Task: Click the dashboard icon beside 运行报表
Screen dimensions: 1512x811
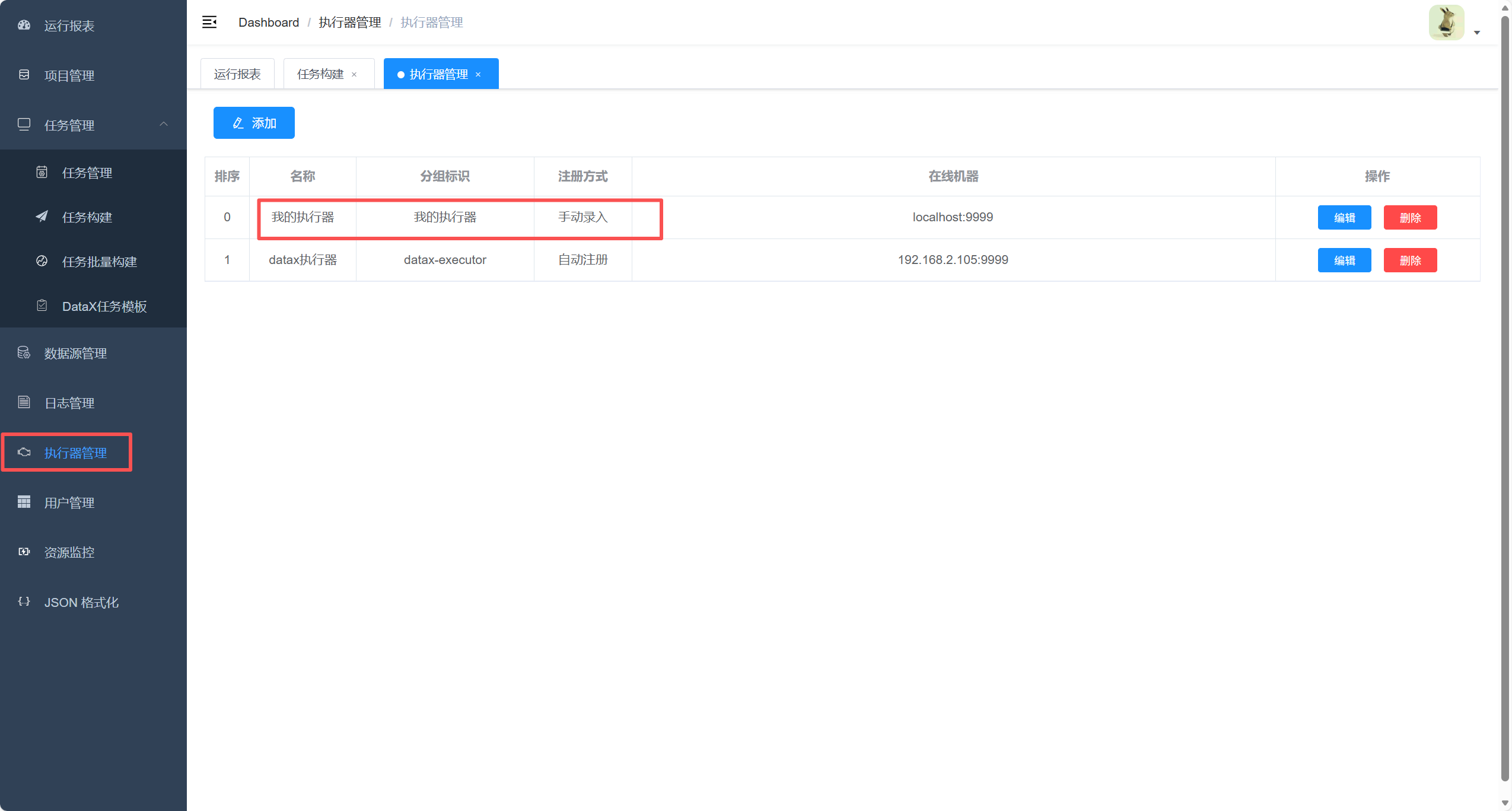Action: click(24, 26)
